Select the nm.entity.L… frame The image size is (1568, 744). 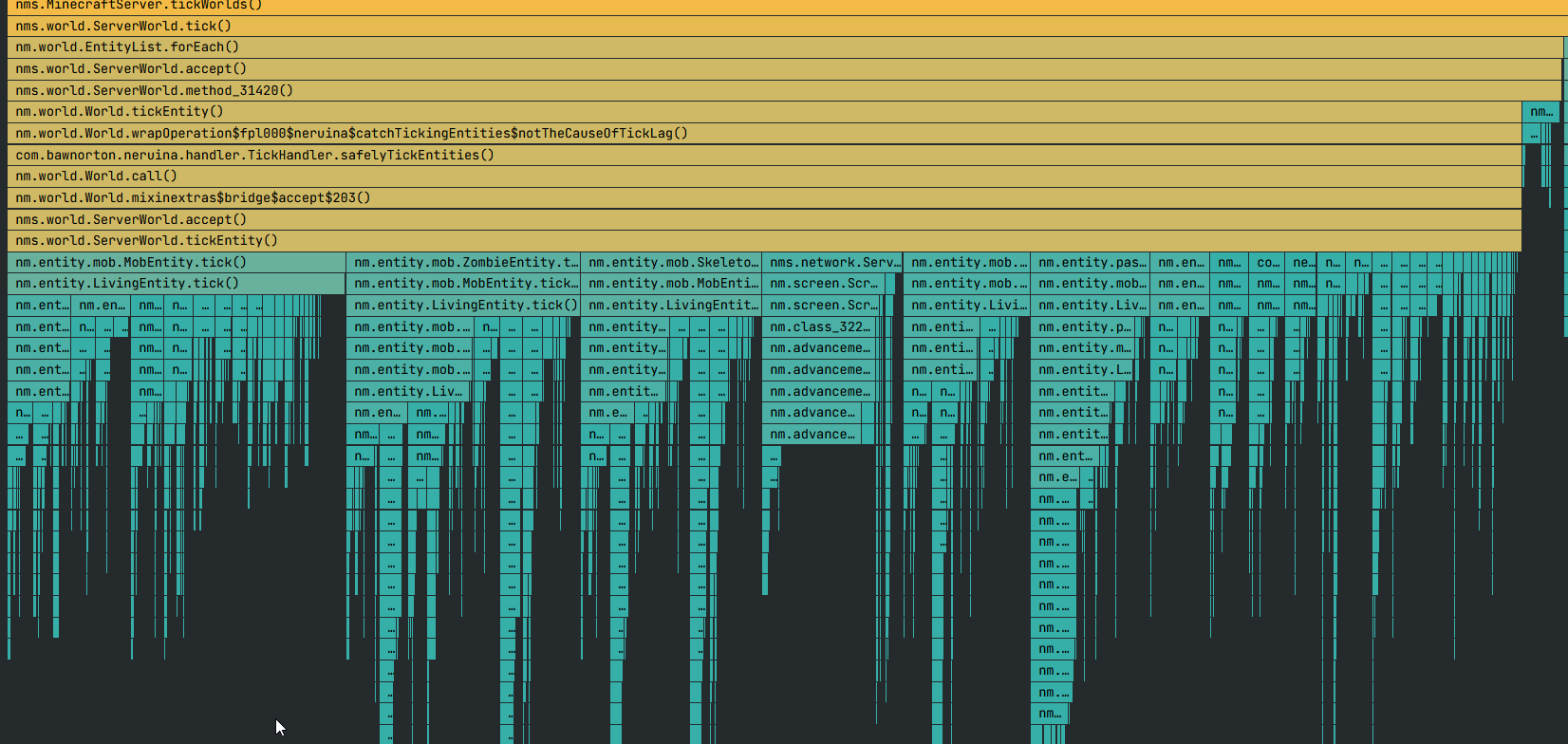pos(1082,370)
